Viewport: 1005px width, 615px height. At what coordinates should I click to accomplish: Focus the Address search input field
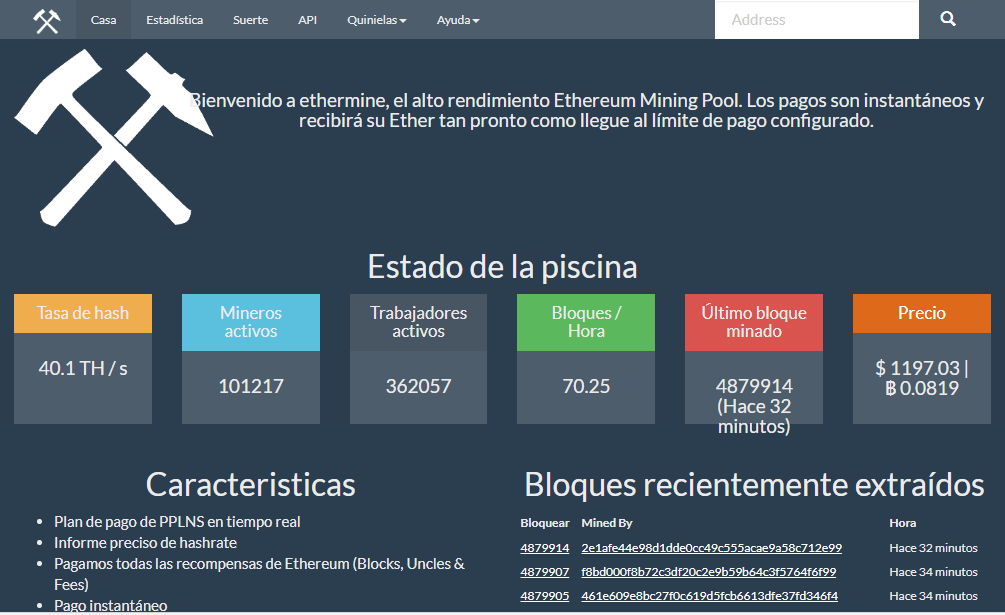[x=817, y=20]
